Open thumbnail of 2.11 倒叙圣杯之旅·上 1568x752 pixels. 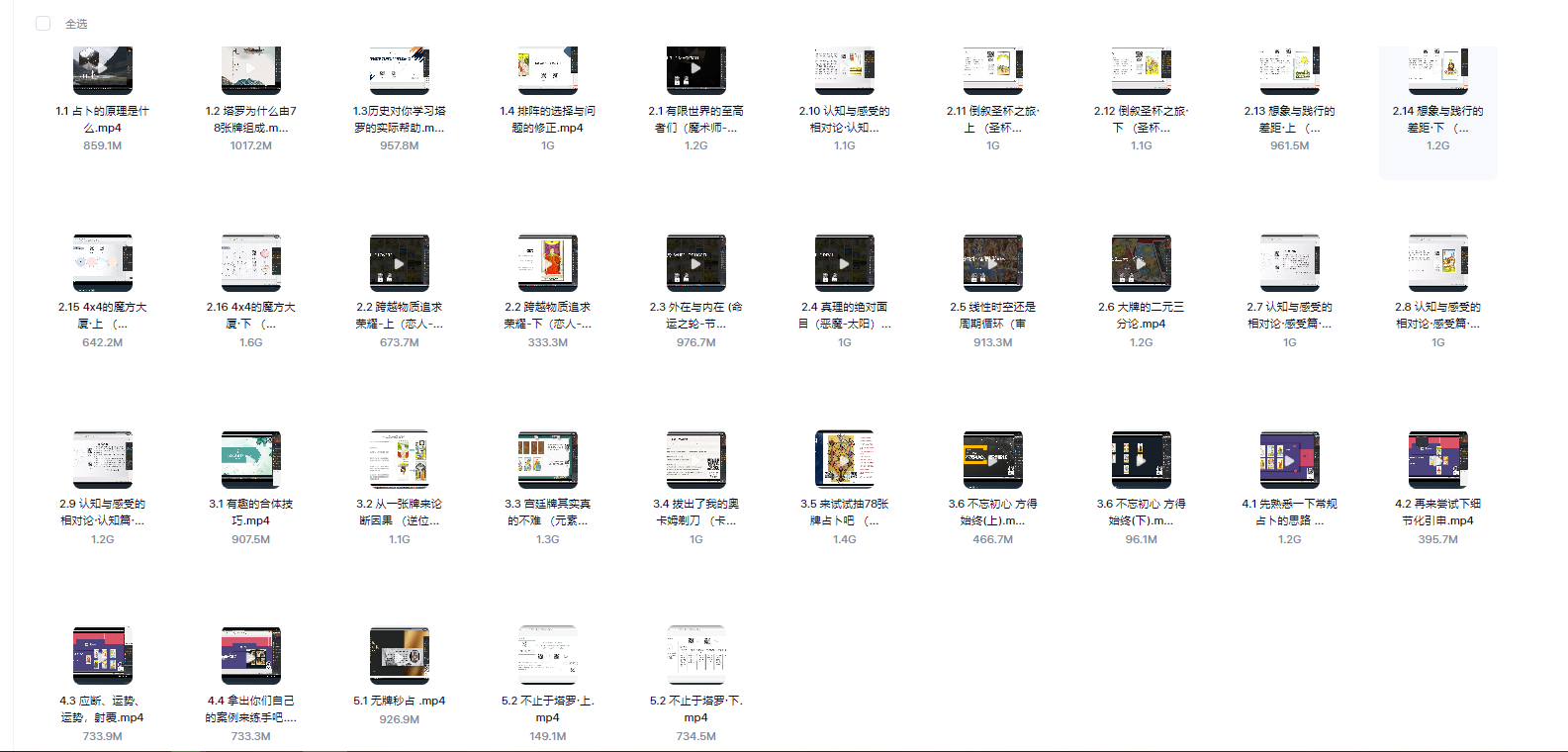pyautogui.click(x=993, y=70)
